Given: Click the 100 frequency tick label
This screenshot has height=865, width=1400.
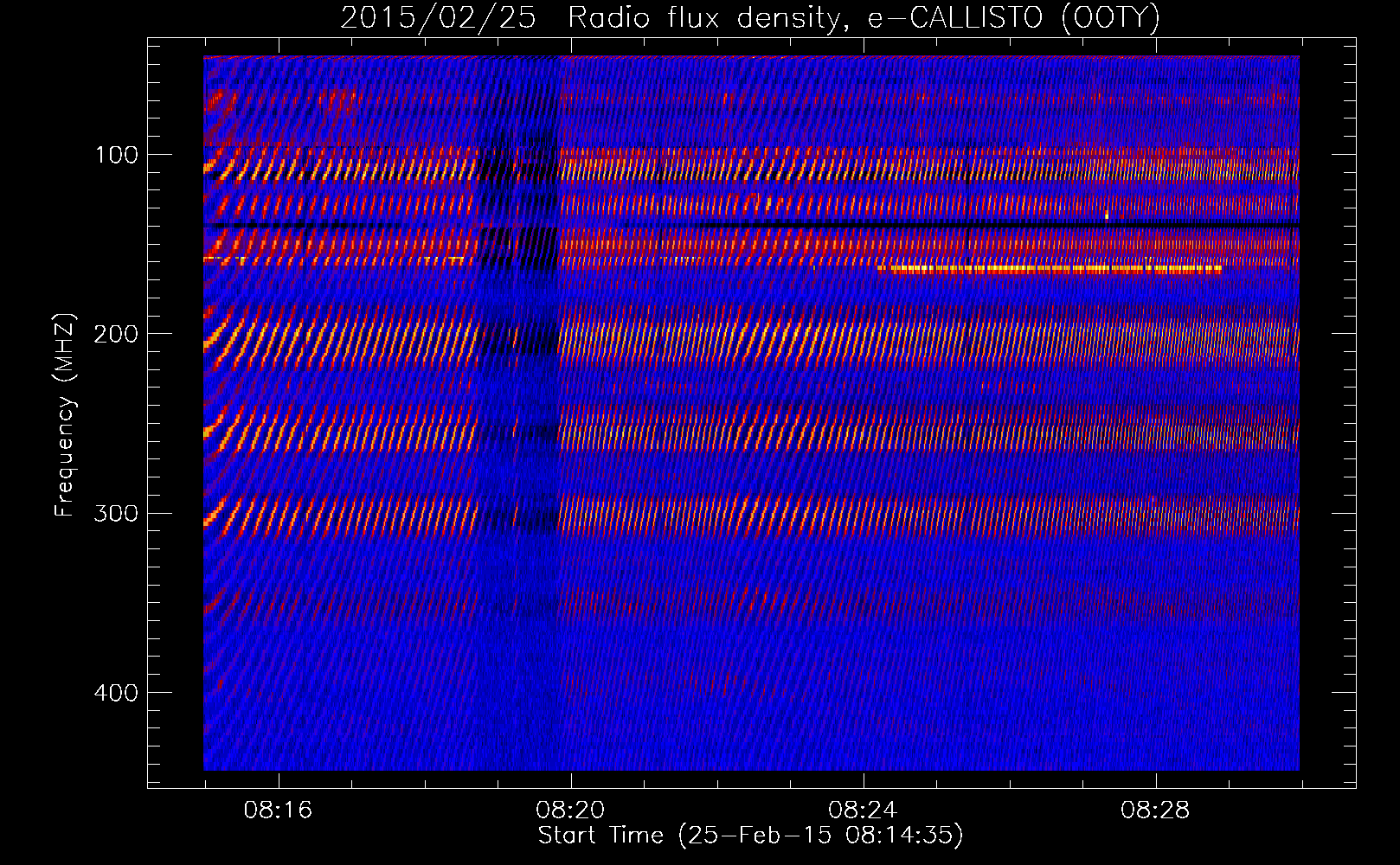Looking at the screenshot, I should point(117,155).
